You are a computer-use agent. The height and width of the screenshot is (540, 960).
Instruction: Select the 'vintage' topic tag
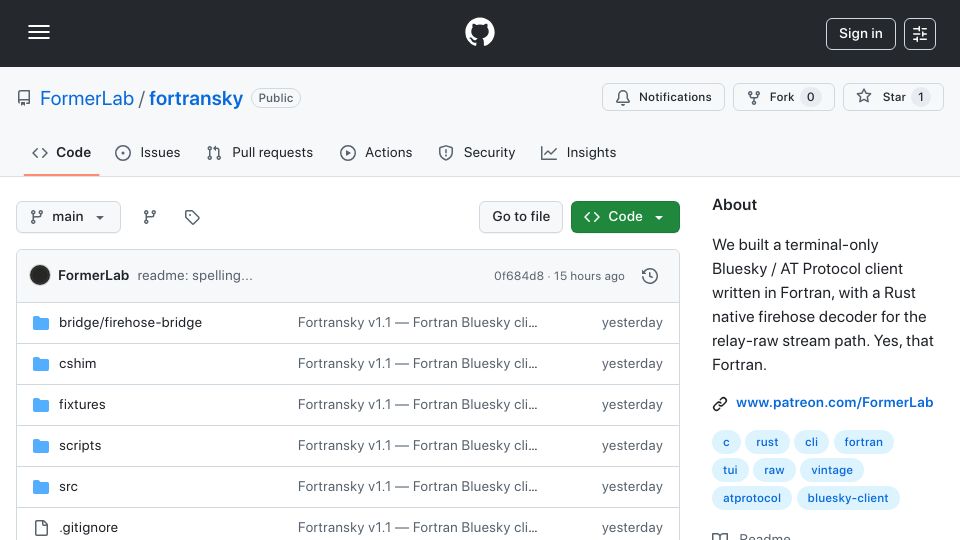point(831,470)
